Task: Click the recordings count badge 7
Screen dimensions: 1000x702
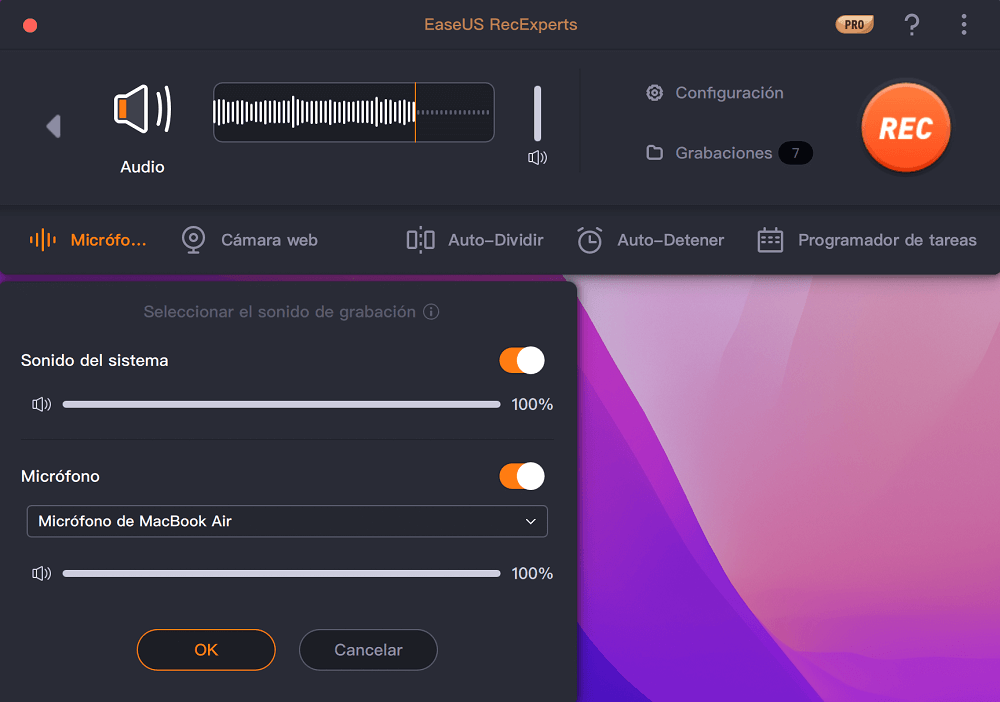Action: 795,153
